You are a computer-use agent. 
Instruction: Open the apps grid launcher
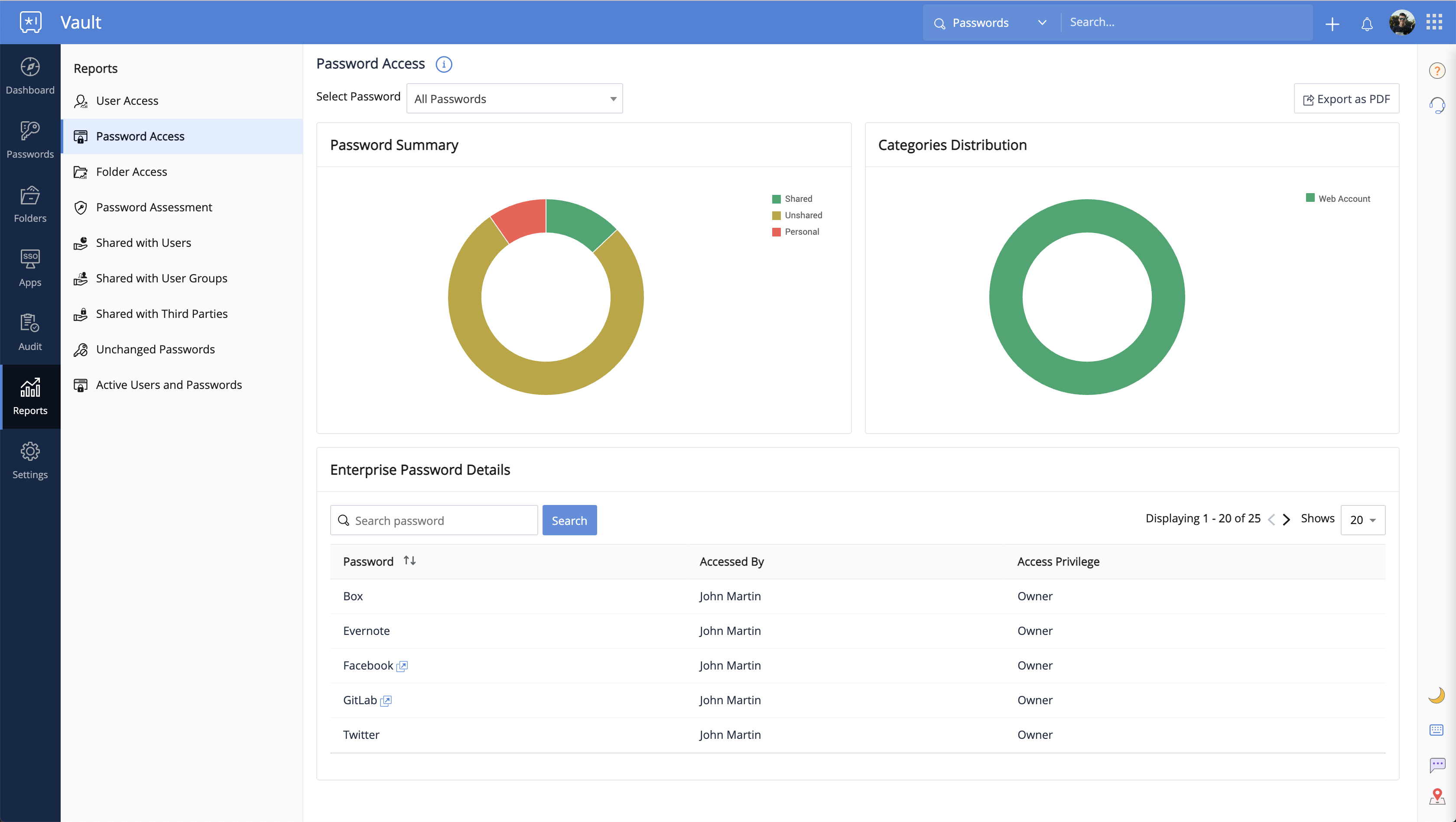[1434, 23]
